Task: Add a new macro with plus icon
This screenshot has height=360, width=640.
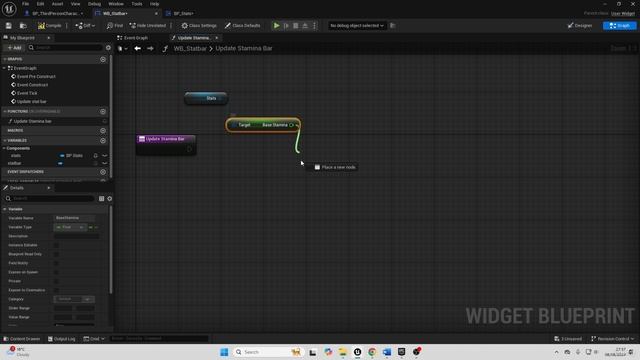Action: (x=103, y=131)
